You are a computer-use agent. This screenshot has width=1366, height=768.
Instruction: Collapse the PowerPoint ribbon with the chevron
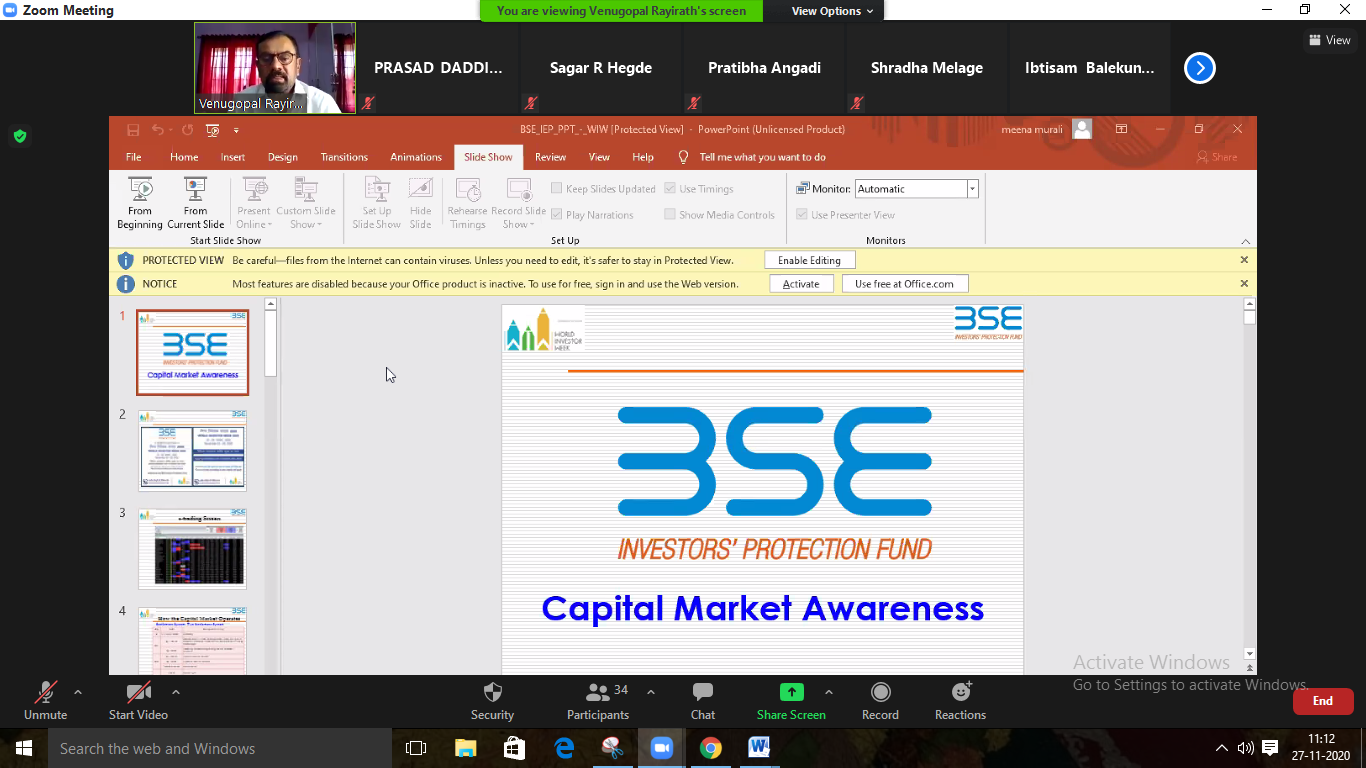point(1245,241)
